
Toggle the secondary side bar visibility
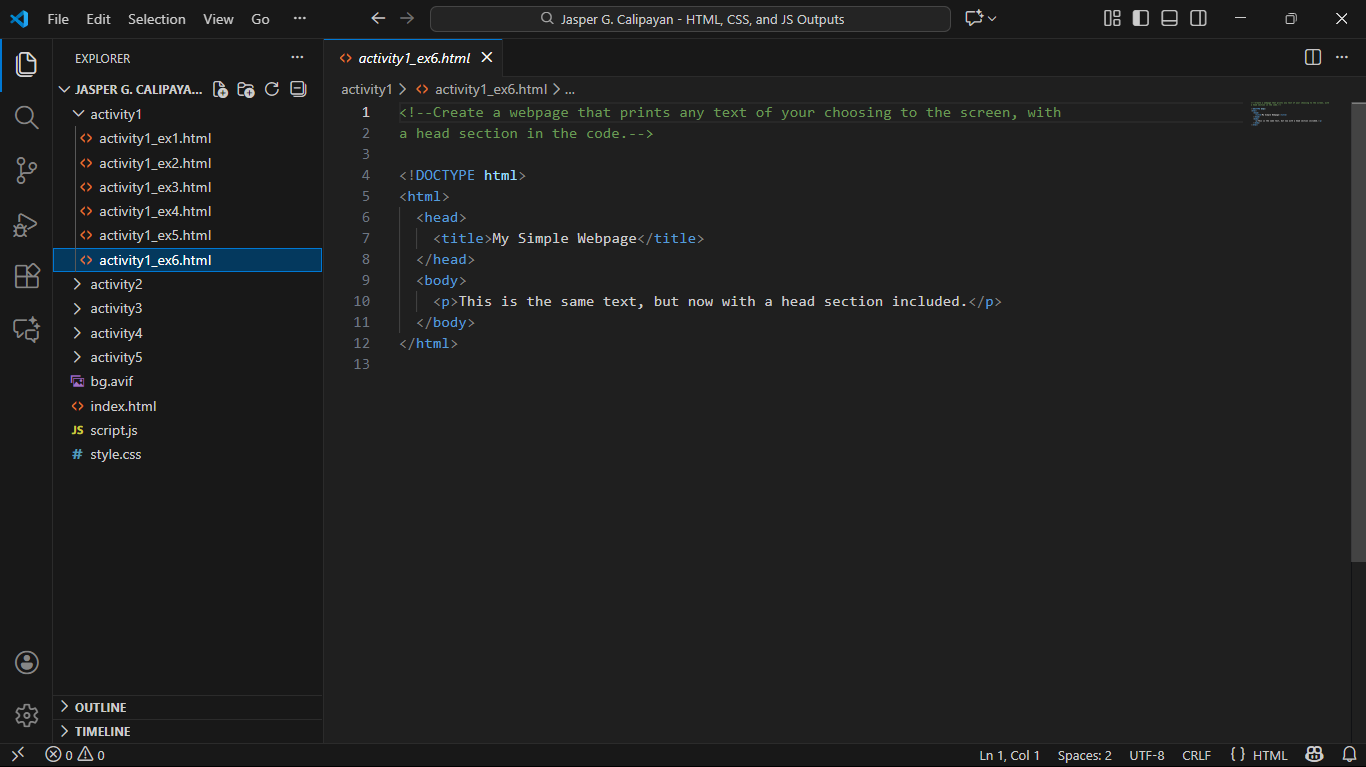point(1198,19)
